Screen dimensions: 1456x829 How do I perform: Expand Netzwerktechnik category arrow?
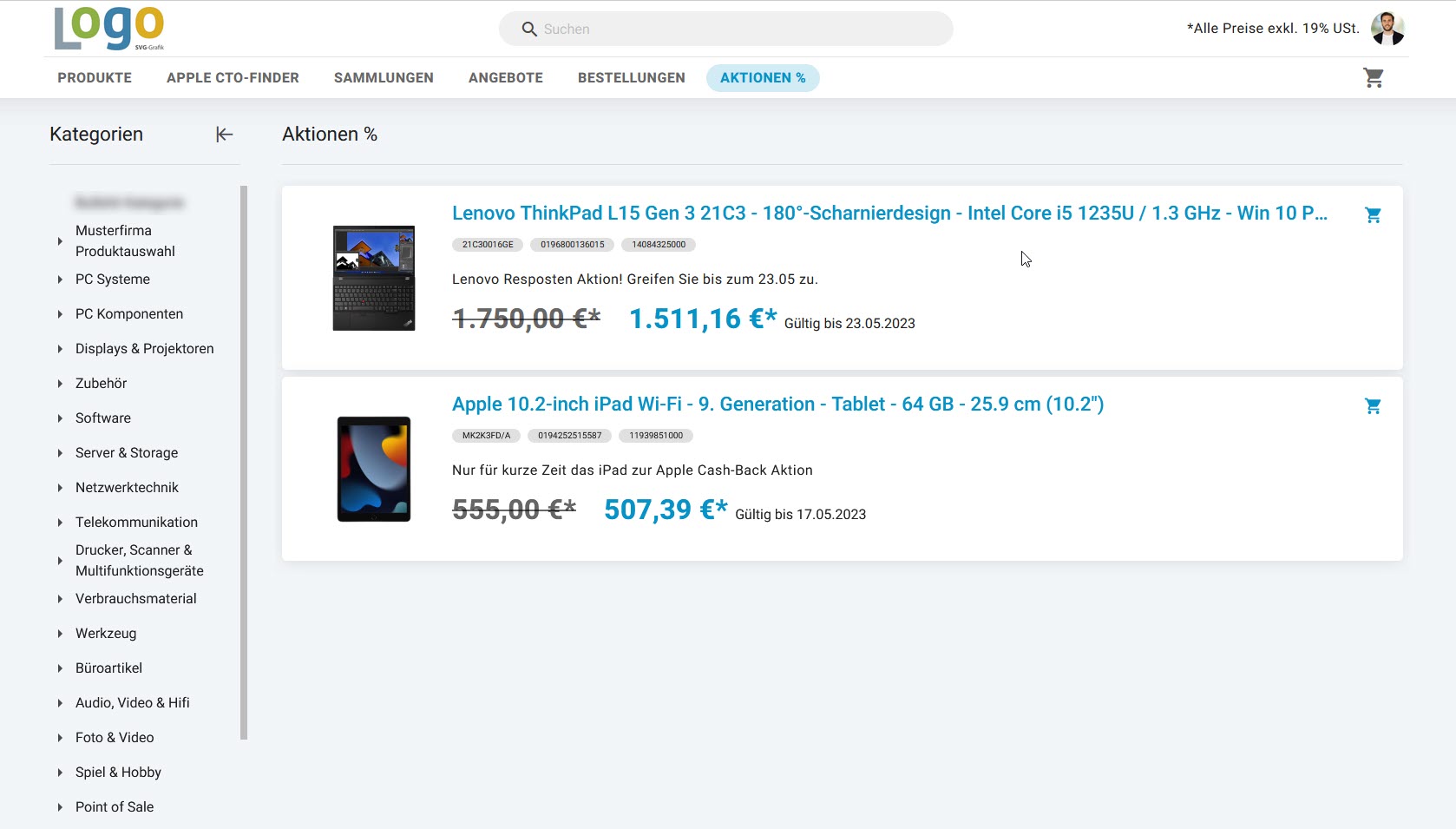point(60,488)
